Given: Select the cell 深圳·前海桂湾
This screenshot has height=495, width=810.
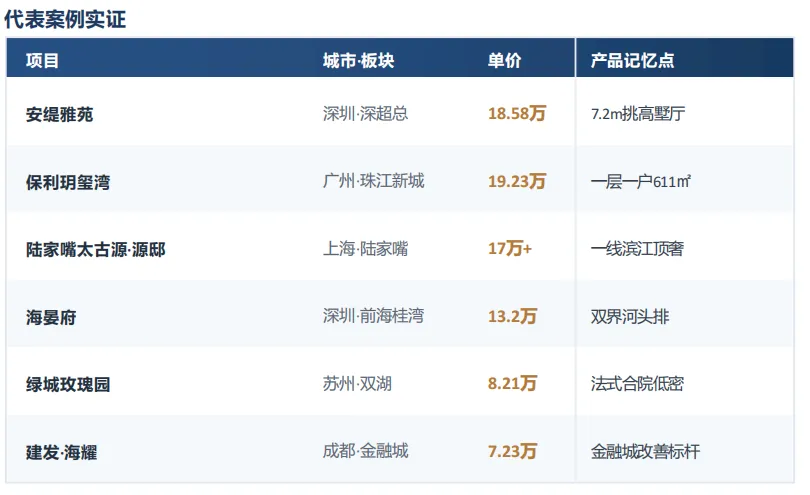Looking at the screenshot, I should coord(373,316).
